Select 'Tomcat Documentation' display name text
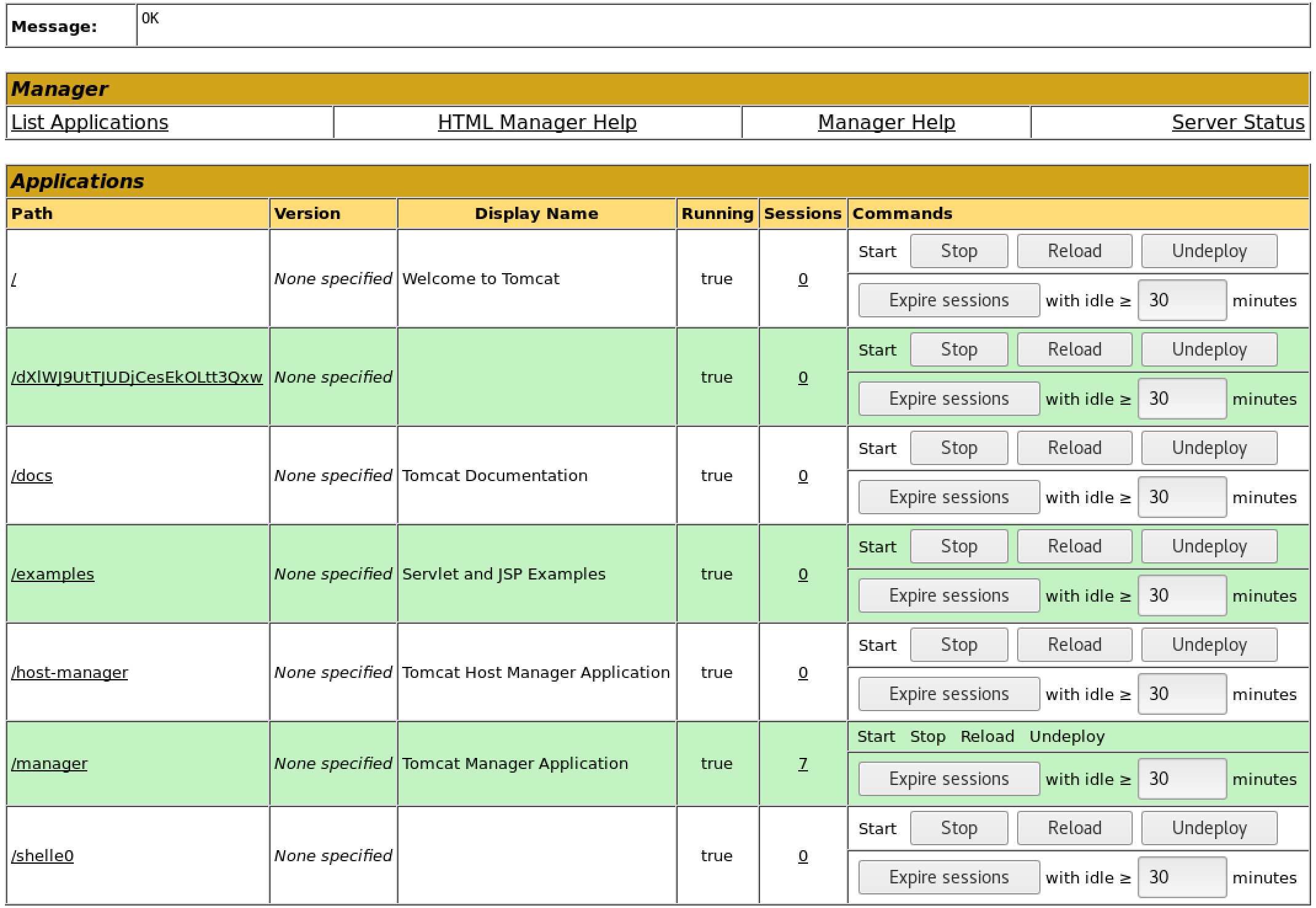Image resolution: width=1316 pixels, height=908 pixels. pos(495,476)
